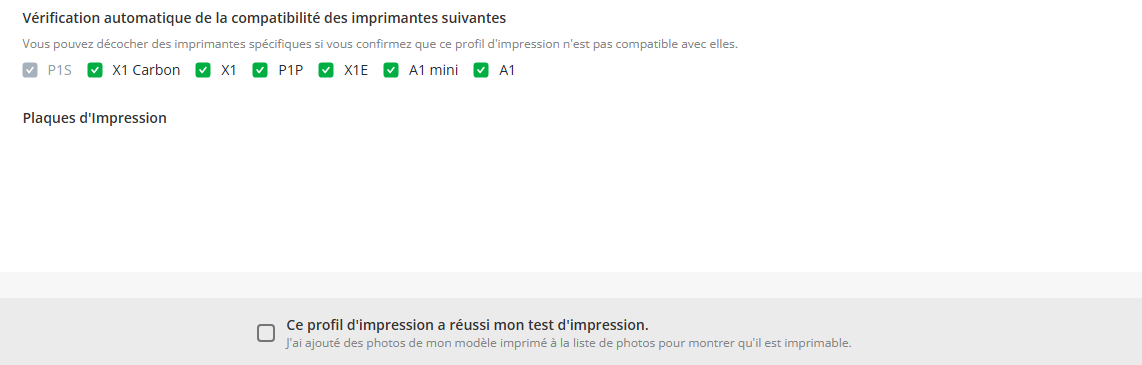
Task: Uncheck the green X1 checkbox box
Action: 203,71
